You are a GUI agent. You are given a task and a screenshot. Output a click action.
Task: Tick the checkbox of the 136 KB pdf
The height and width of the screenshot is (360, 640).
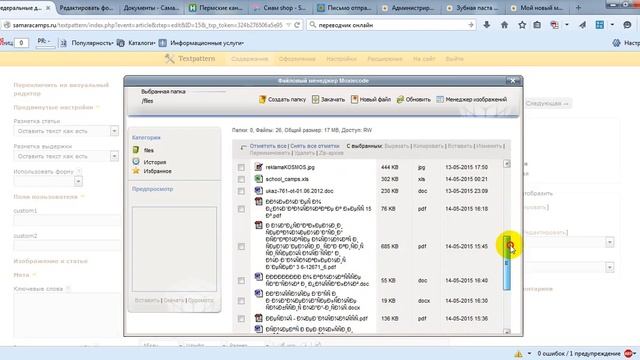pos(241,318)
